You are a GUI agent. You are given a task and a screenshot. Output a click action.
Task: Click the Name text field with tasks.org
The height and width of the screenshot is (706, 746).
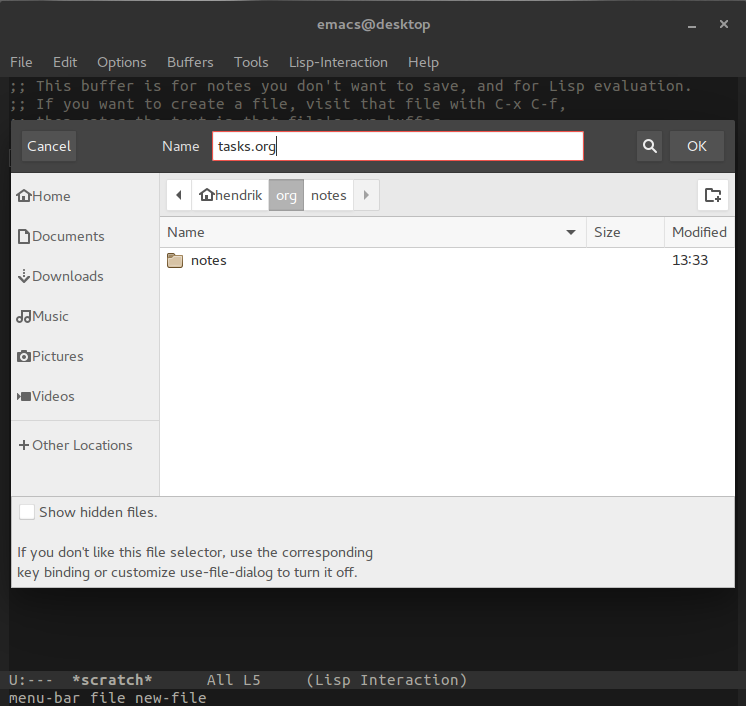(x=398, y=146)
